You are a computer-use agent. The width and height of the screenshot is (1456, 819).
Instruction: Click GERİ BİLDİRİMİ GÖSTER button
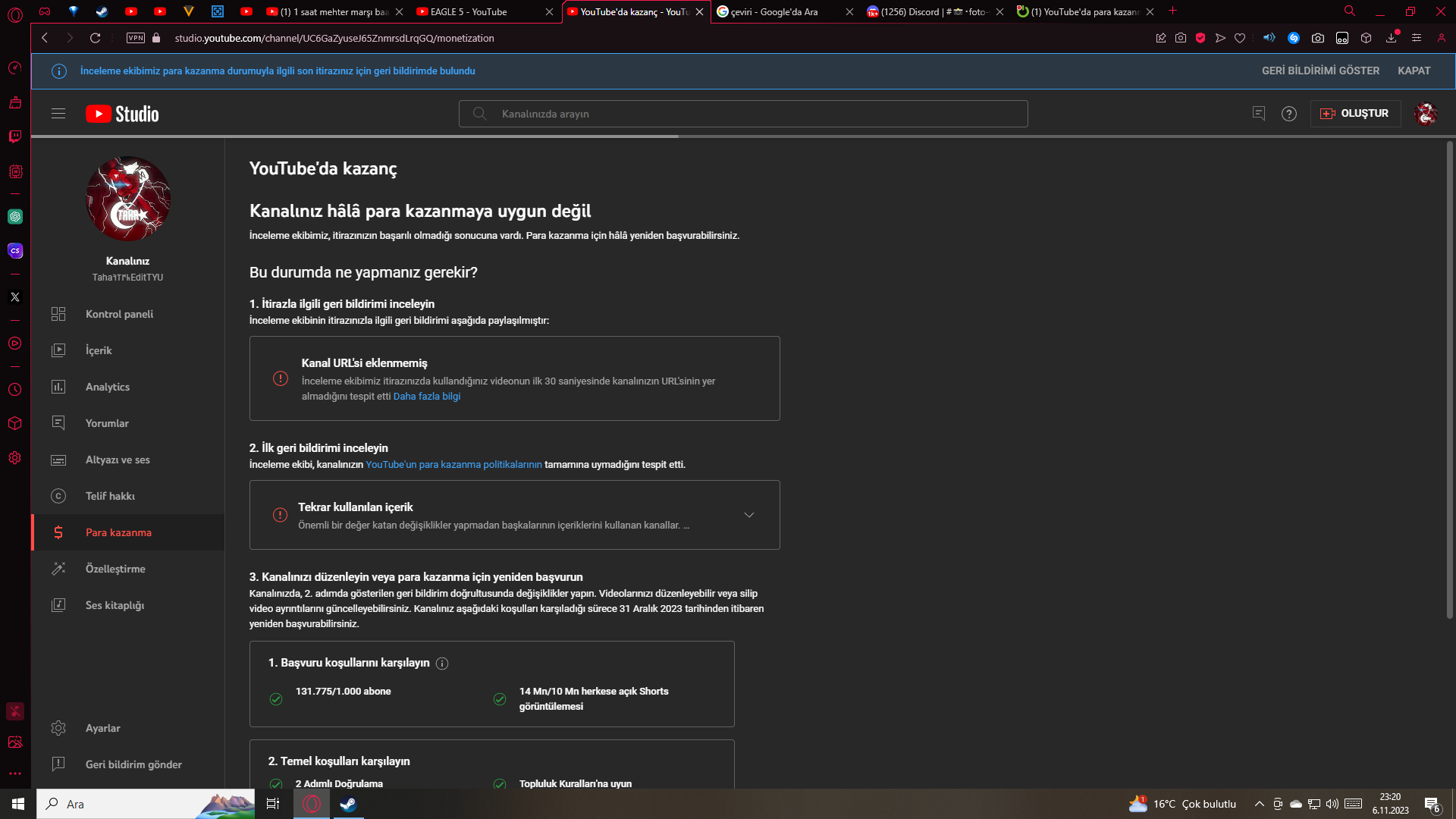click(1320, 71)
